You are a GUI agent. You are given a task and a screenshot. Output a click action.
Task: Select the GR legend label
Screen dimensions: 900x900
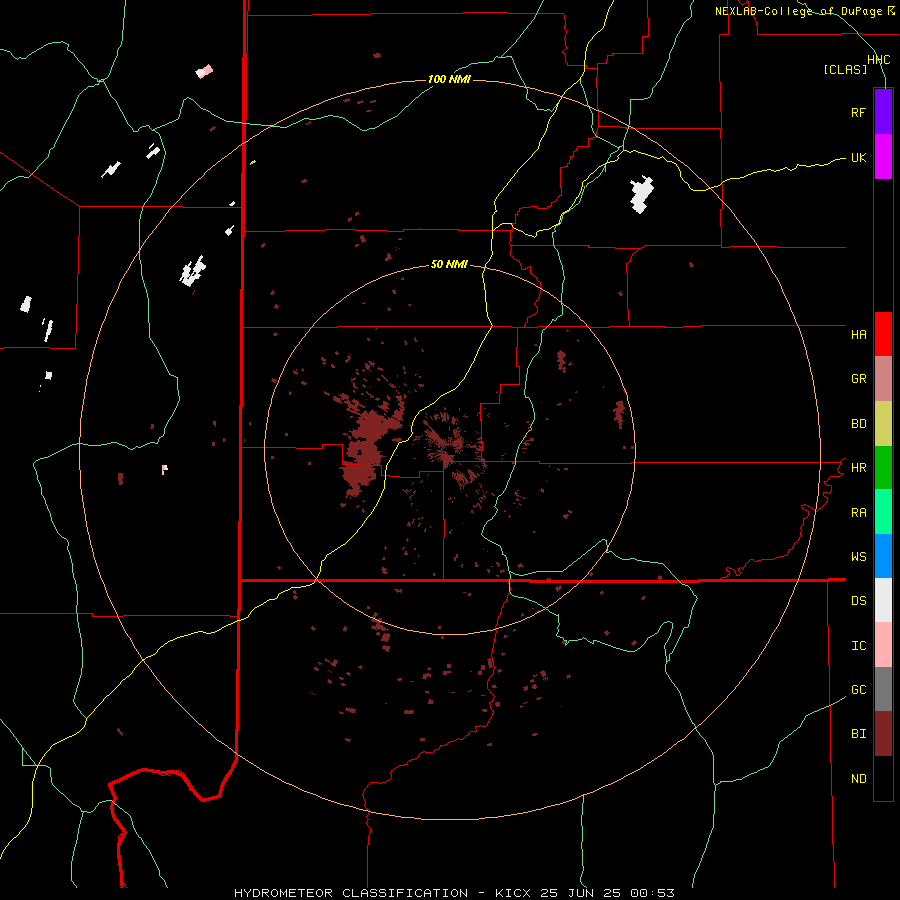click(x=858, y=379)
